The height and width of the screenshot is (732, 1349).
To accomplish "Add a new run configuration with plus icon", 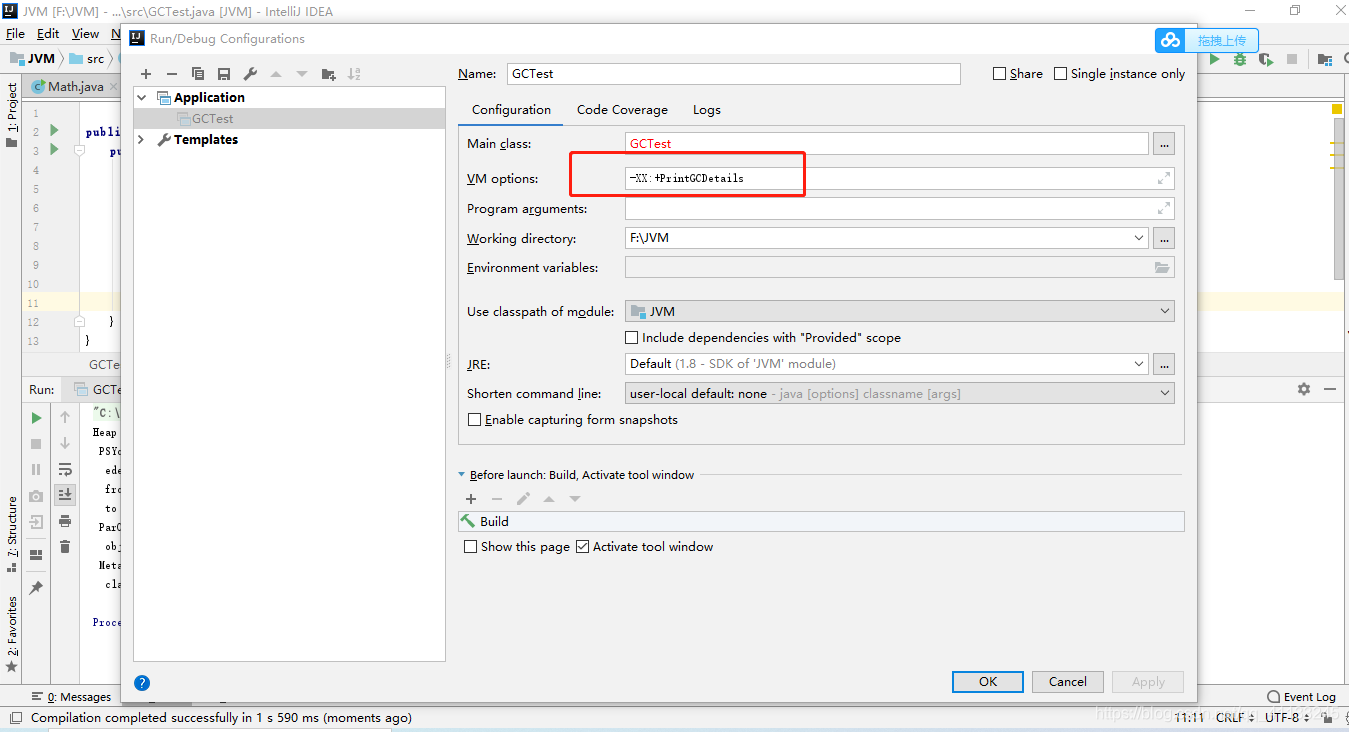I will (146, 74).
